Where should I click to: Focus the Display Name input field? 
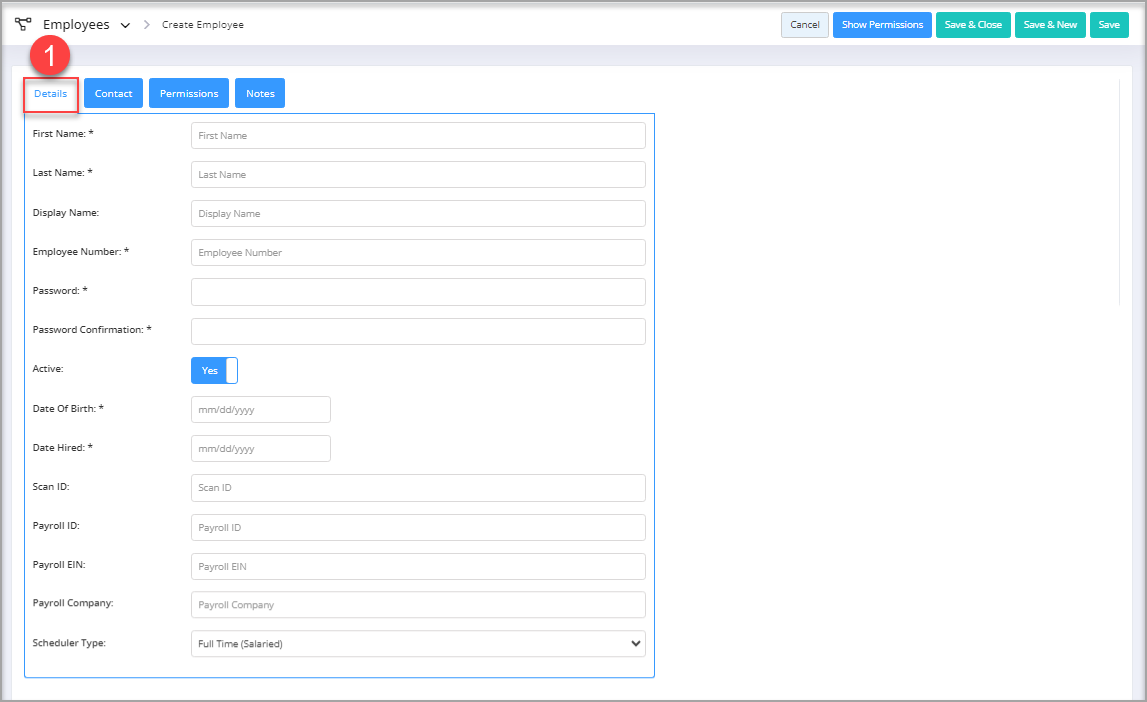click(418, 214)
